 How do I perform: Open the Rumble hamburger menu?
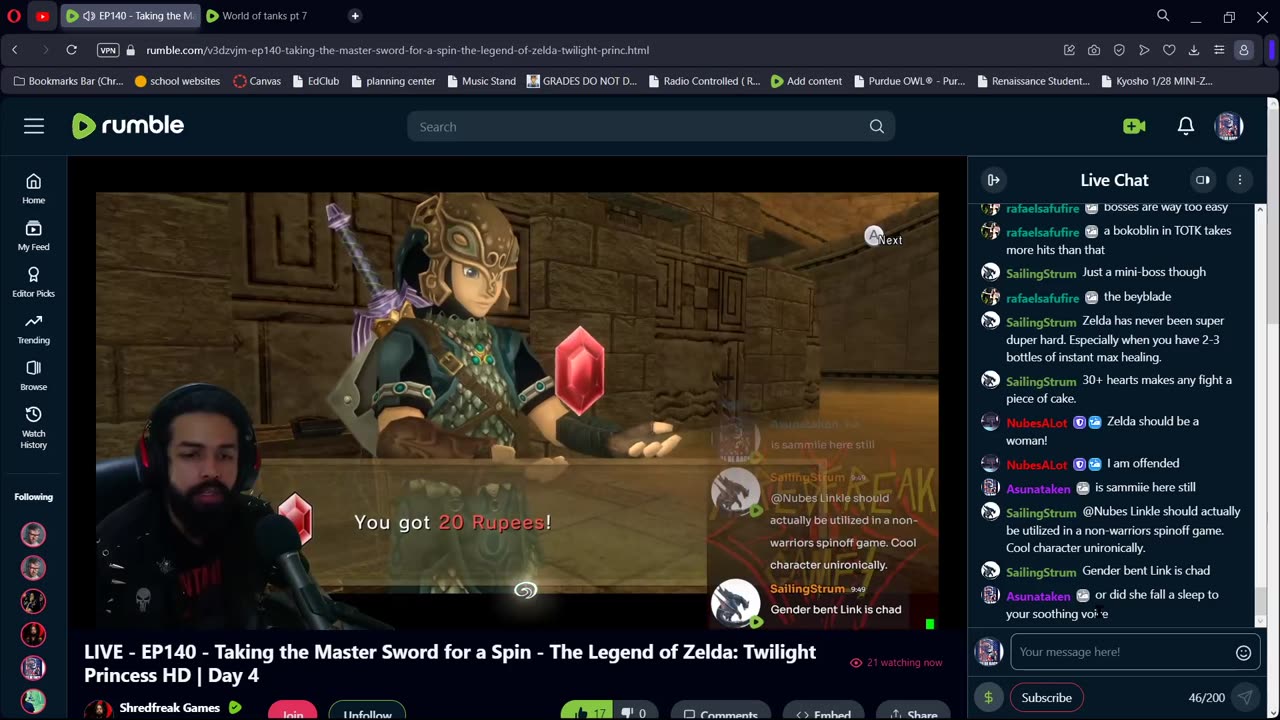click(34, 126)
